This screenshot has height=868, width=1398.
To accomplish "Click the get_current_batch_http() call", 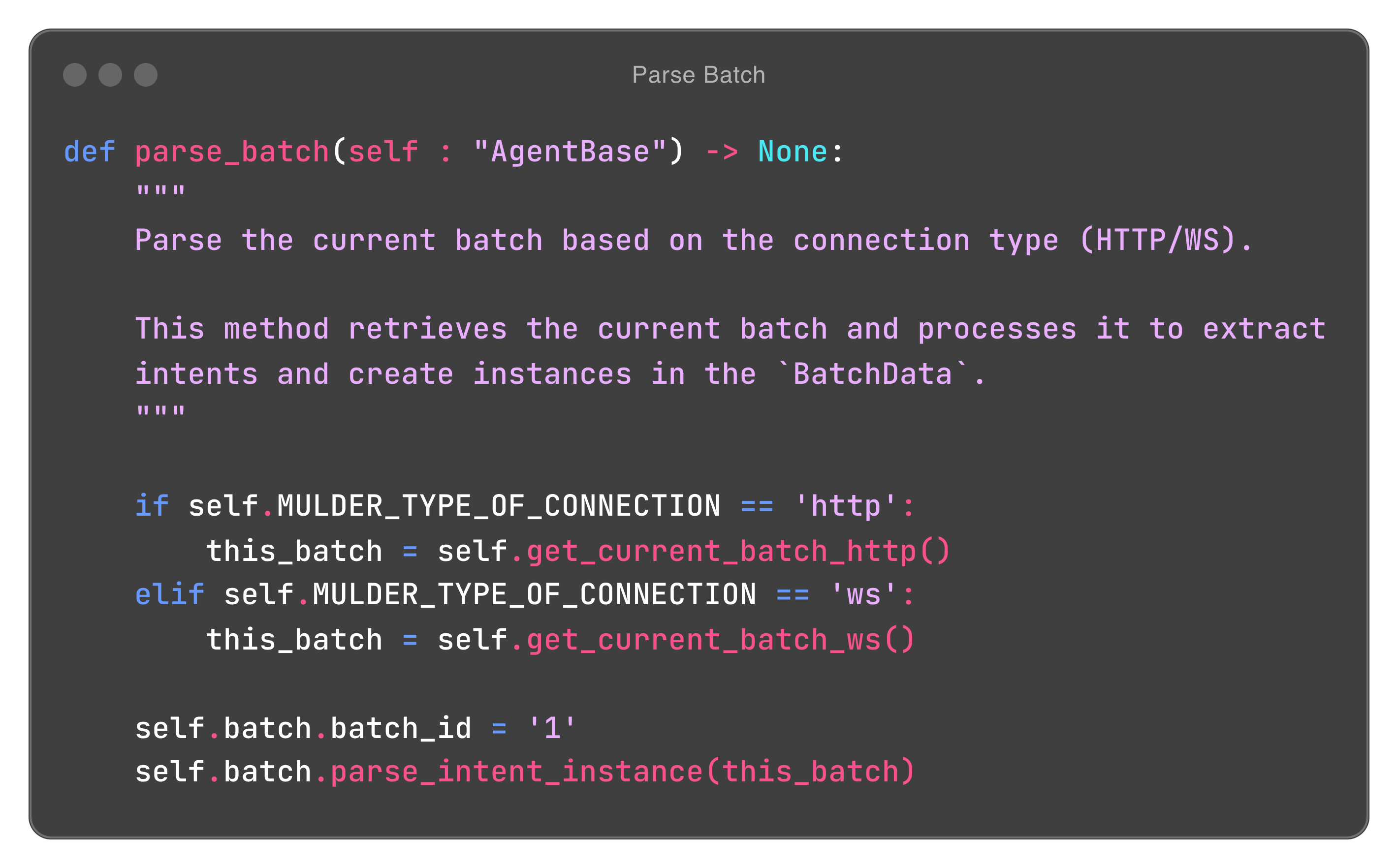I will [x=738, y=551].
